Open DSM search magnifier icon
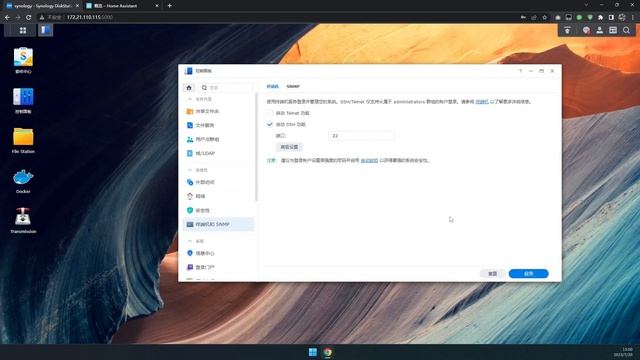Screen dimensions: 640x360 click(x=627, y=30)
